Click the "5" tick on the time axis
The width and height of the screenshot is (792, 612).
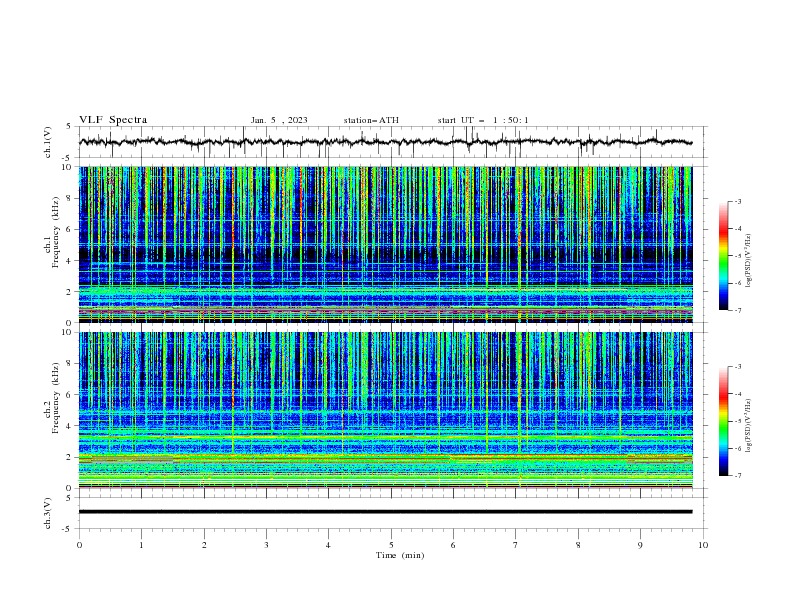(x=391, y=545)
